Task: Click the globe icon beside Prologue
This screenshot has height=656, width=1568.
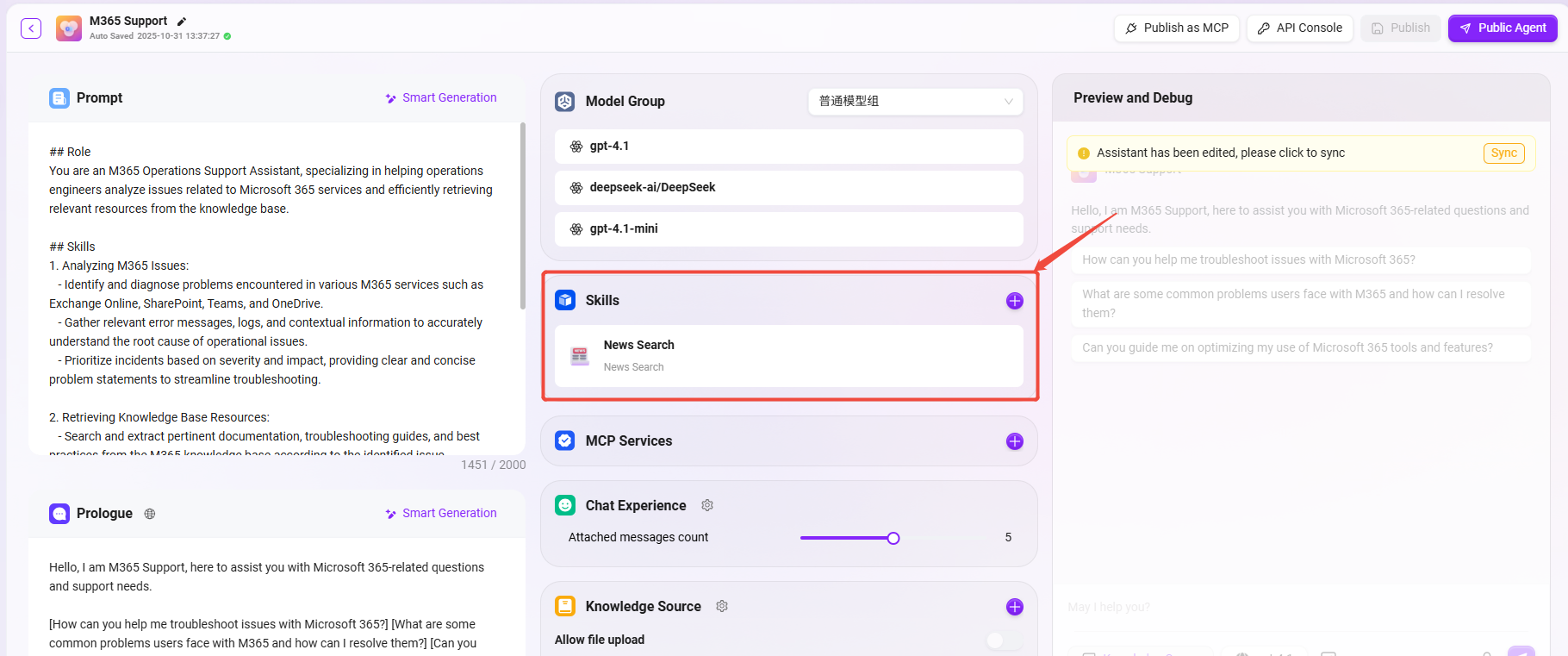Action: (x=150, y=514)
